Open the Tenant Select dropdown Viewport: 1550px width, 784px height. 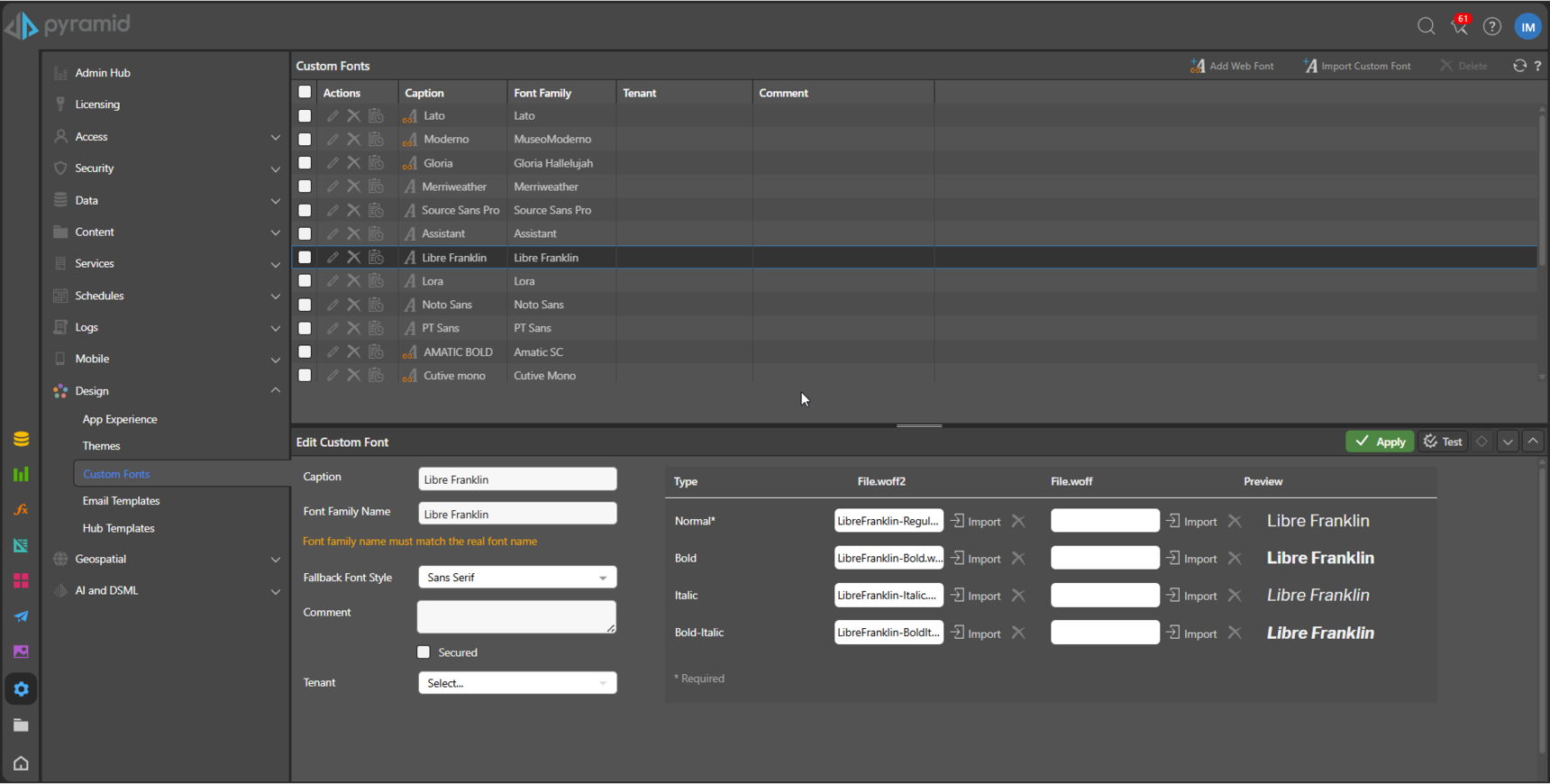[517, 683]
